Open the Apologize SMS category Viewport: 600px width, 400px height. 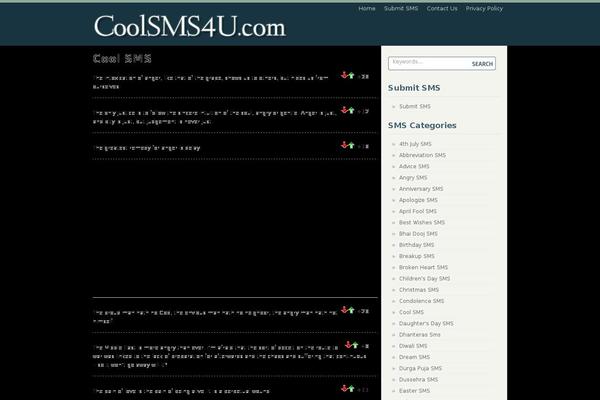(418, 200)
